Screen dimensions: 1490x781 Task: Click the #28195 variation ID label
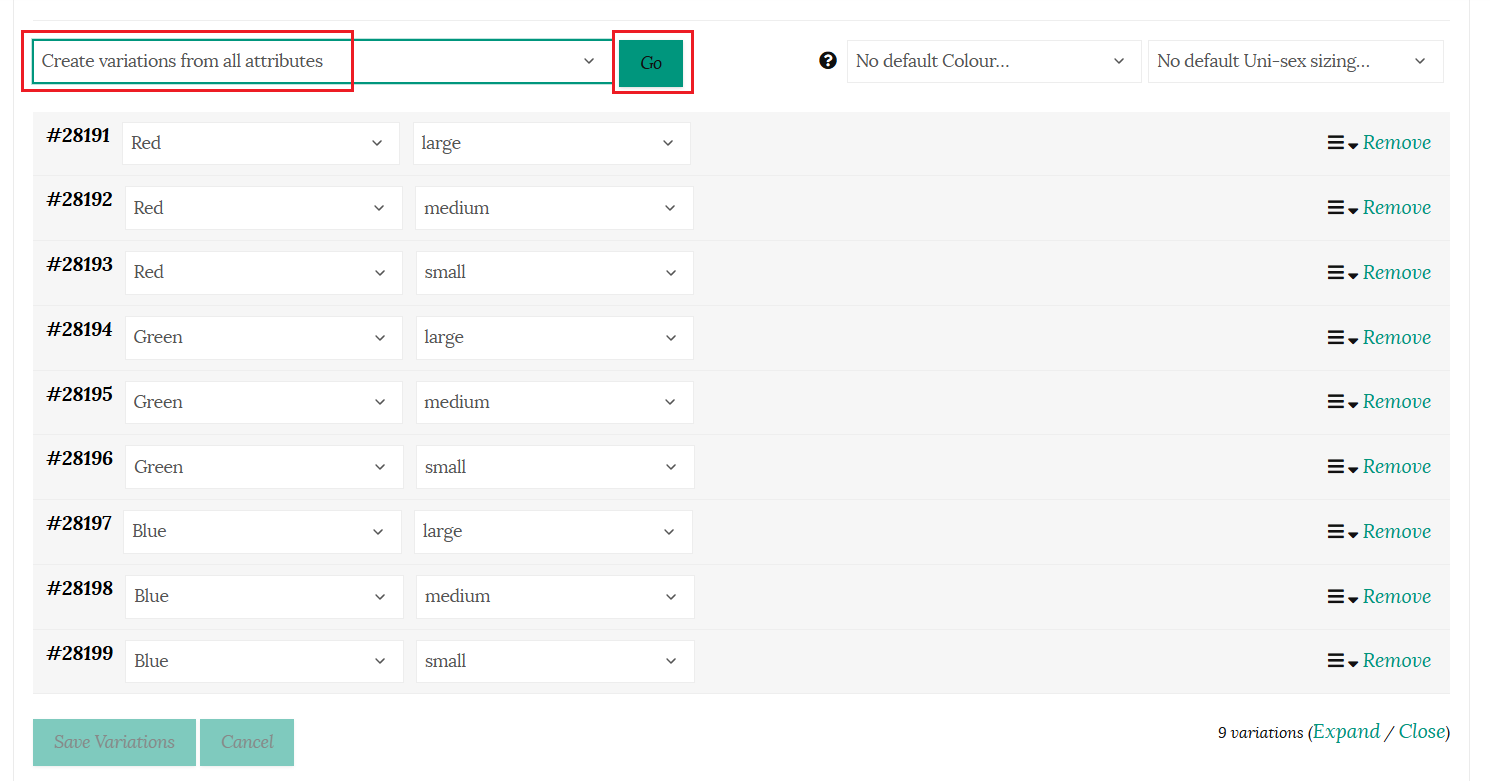(x=80, y=394)
